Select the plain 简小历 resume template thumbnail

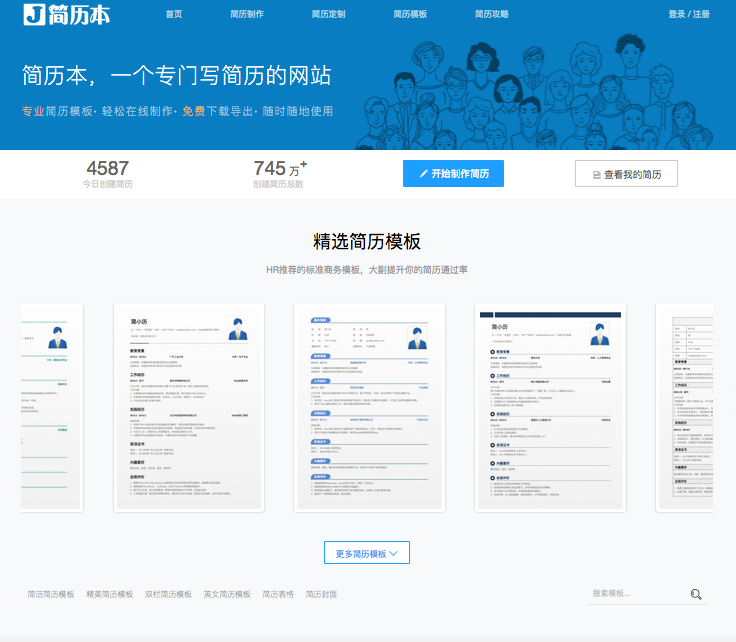pos(189,407)
